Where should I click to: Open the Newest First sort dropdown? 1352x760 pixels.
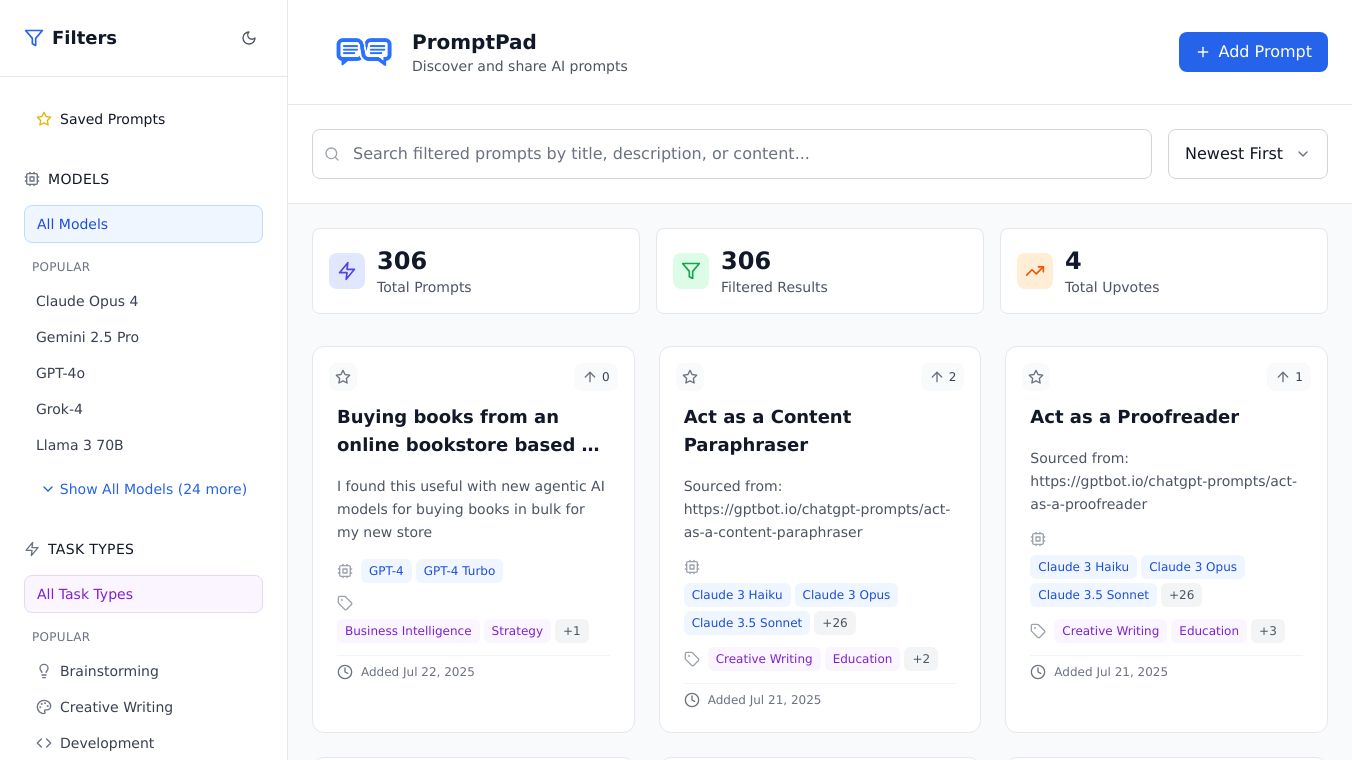[x=1247, y=154]
